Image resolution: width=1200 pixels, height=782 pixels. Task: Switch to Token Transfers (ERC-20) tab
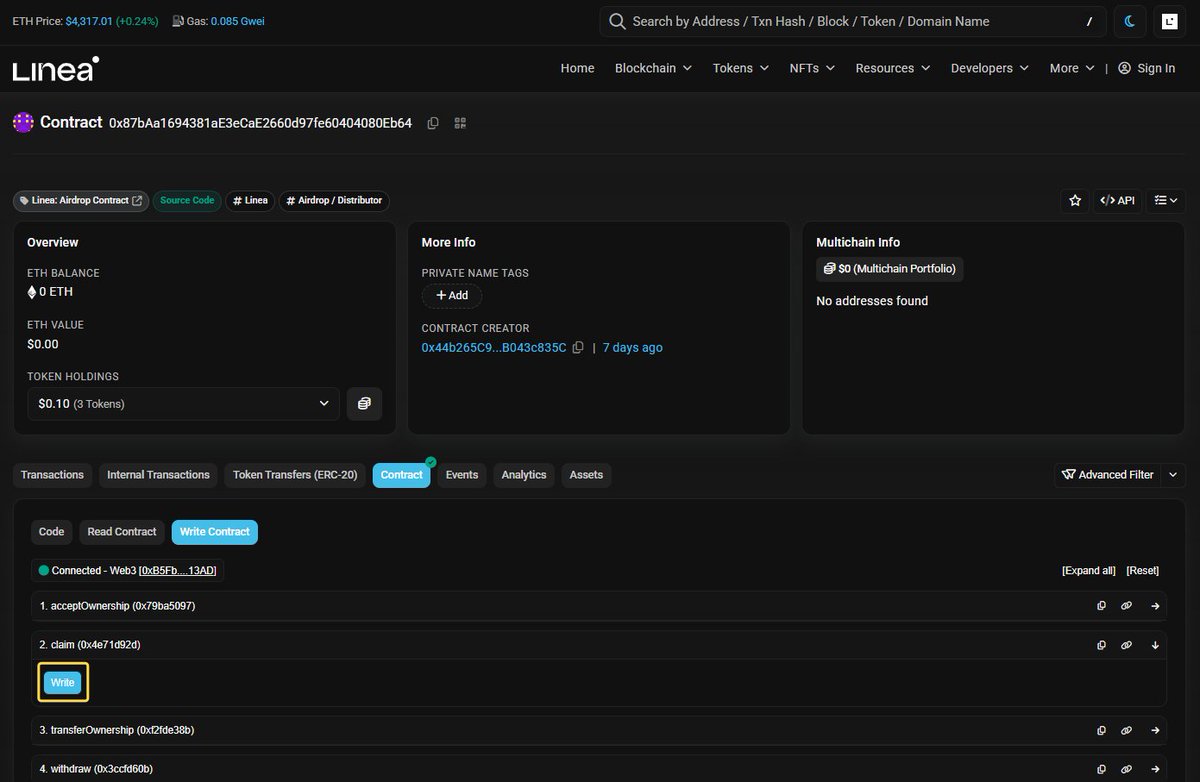pos(295,475)
